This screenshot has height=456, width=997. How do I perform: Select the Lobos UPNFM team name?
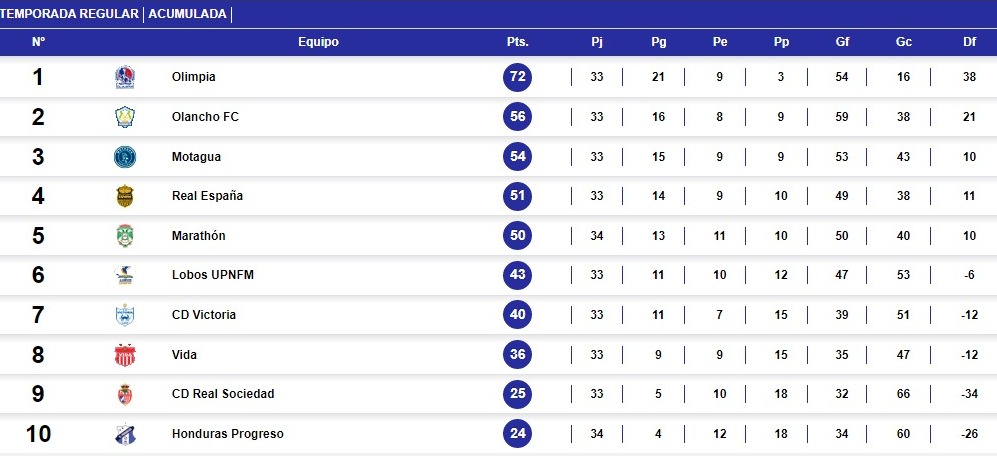(212, 275)
